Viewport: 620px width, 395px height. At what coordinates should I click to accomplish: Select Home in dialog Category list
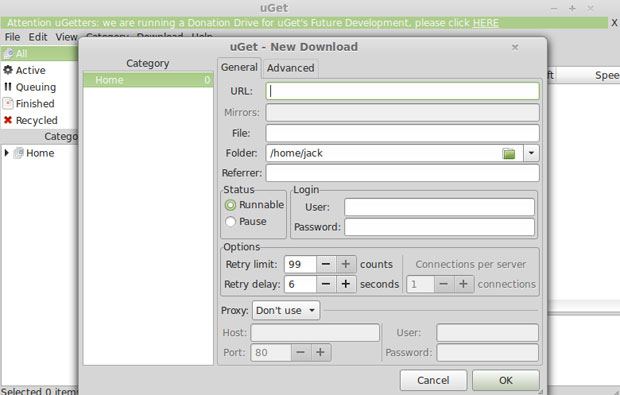click(148, 80)
